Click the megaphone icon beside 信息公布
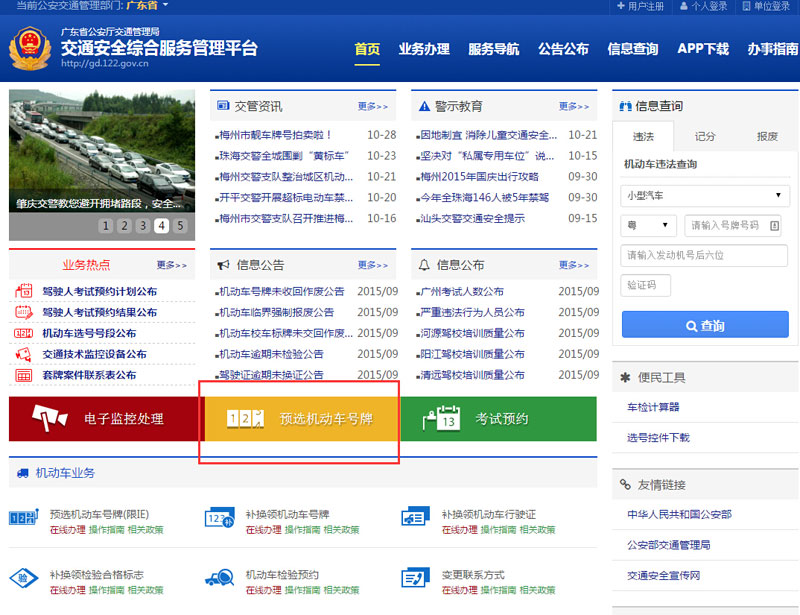This screenshot has width=800, height=615. coord(425,265)
